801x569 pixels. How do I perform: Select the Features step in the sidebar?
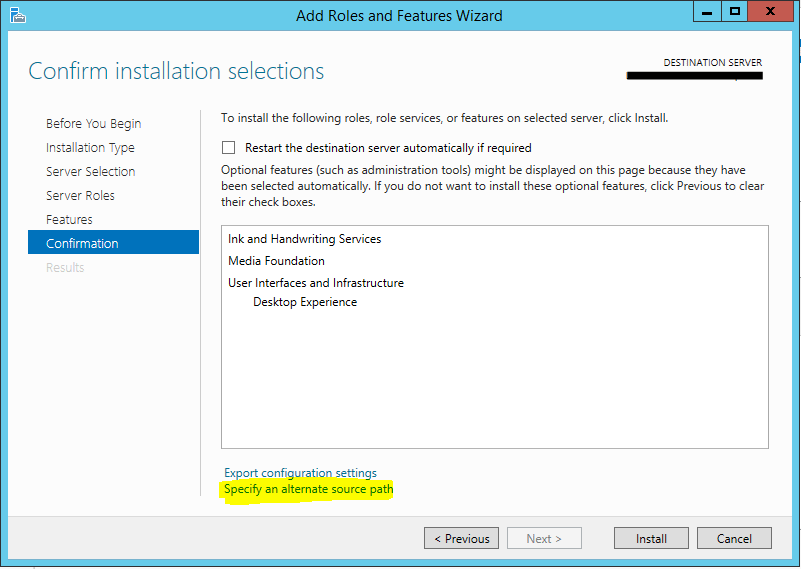click(x=69, y=220)
